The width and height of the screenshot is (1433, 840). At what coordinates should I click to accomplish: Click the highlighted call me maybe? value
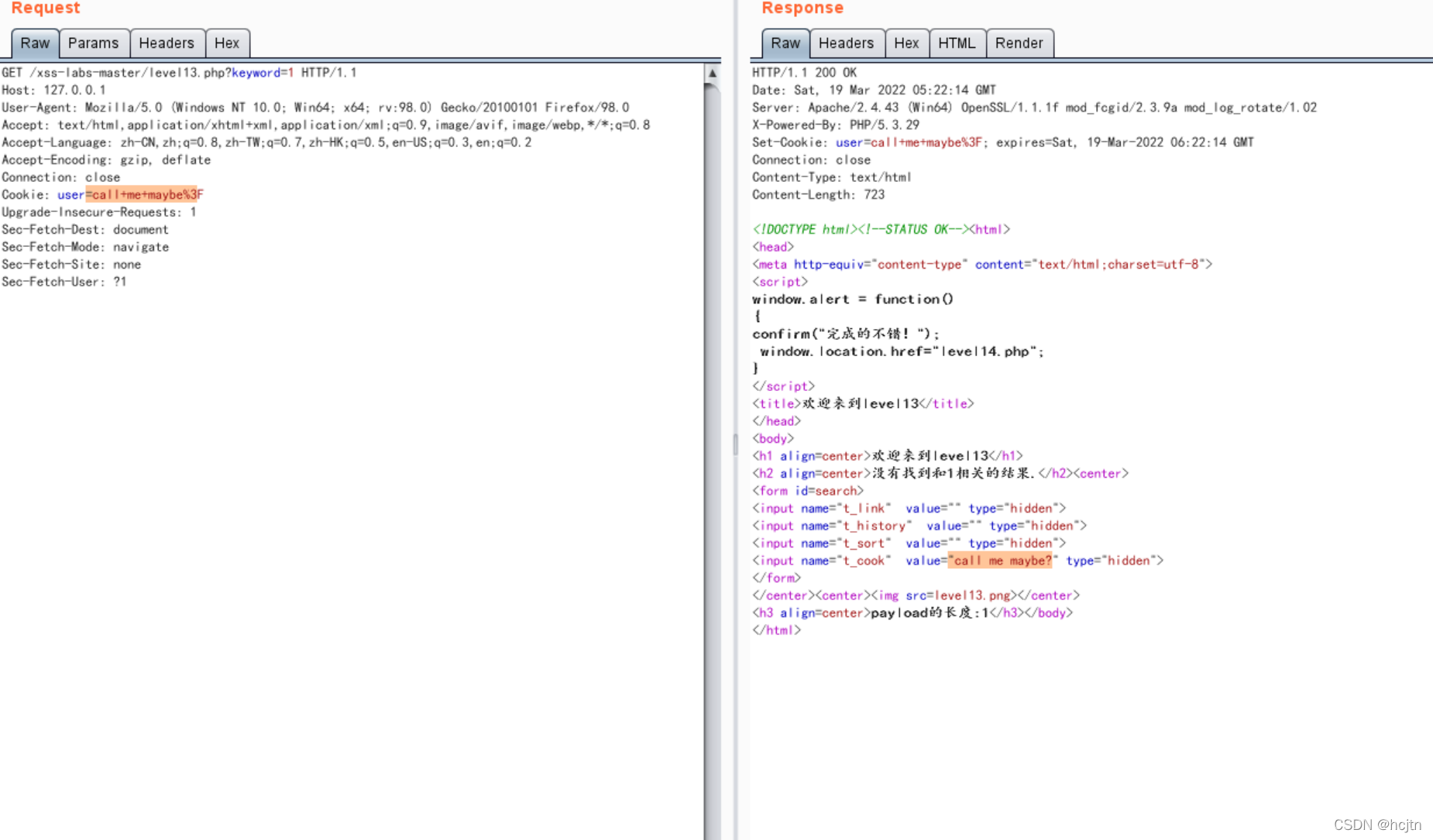tap(1000, 561)
